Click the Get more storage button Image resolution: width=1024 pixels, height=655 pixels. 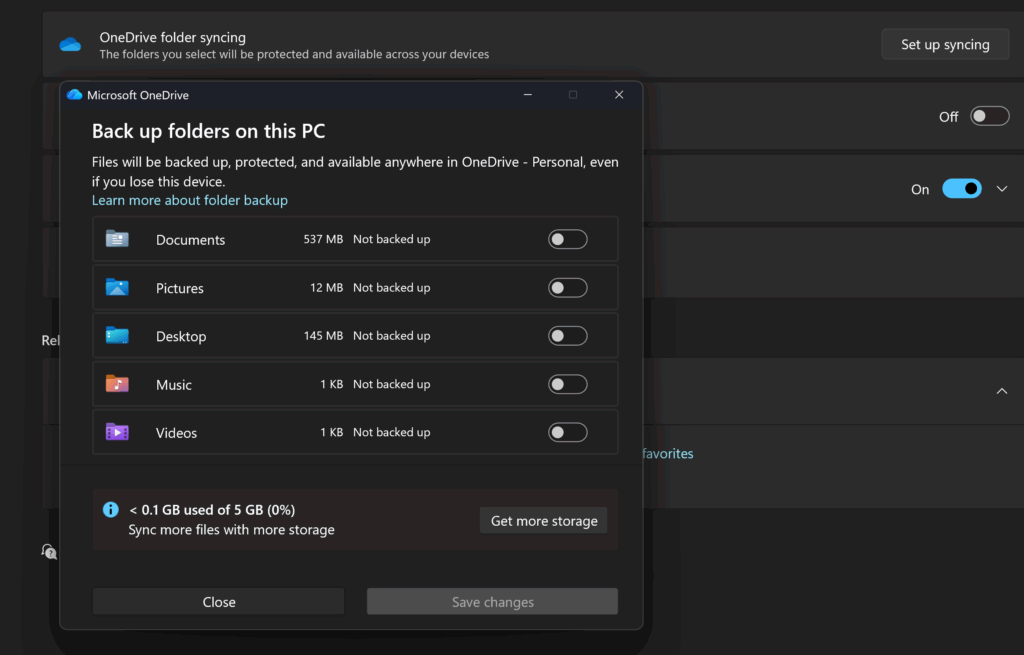coord(543,520)
